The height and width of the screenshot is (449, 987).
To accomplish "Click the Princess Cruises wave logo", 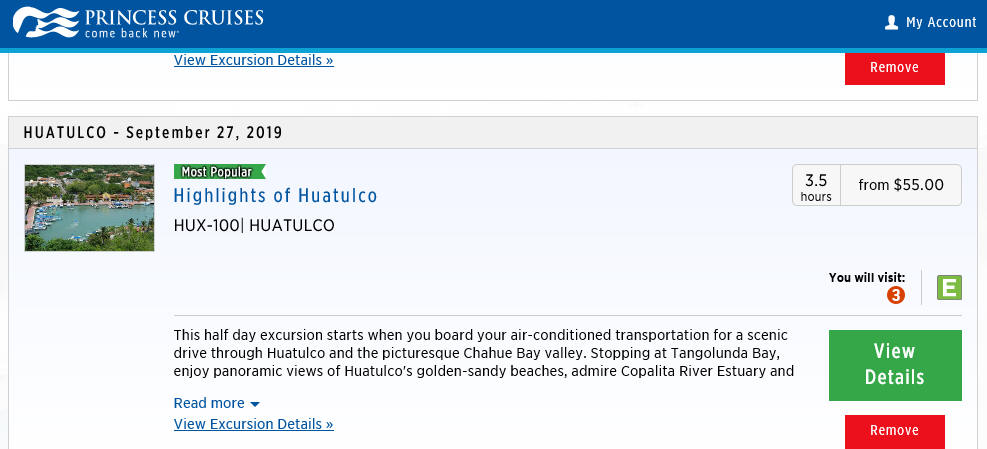I will [45, 22].
